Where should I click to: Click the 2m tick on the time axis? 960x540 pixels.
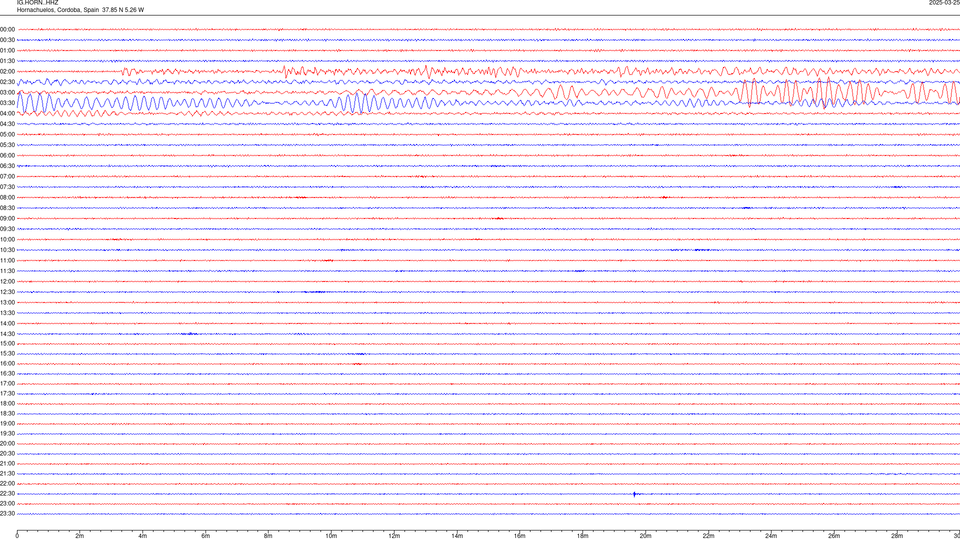pos(80,536)
